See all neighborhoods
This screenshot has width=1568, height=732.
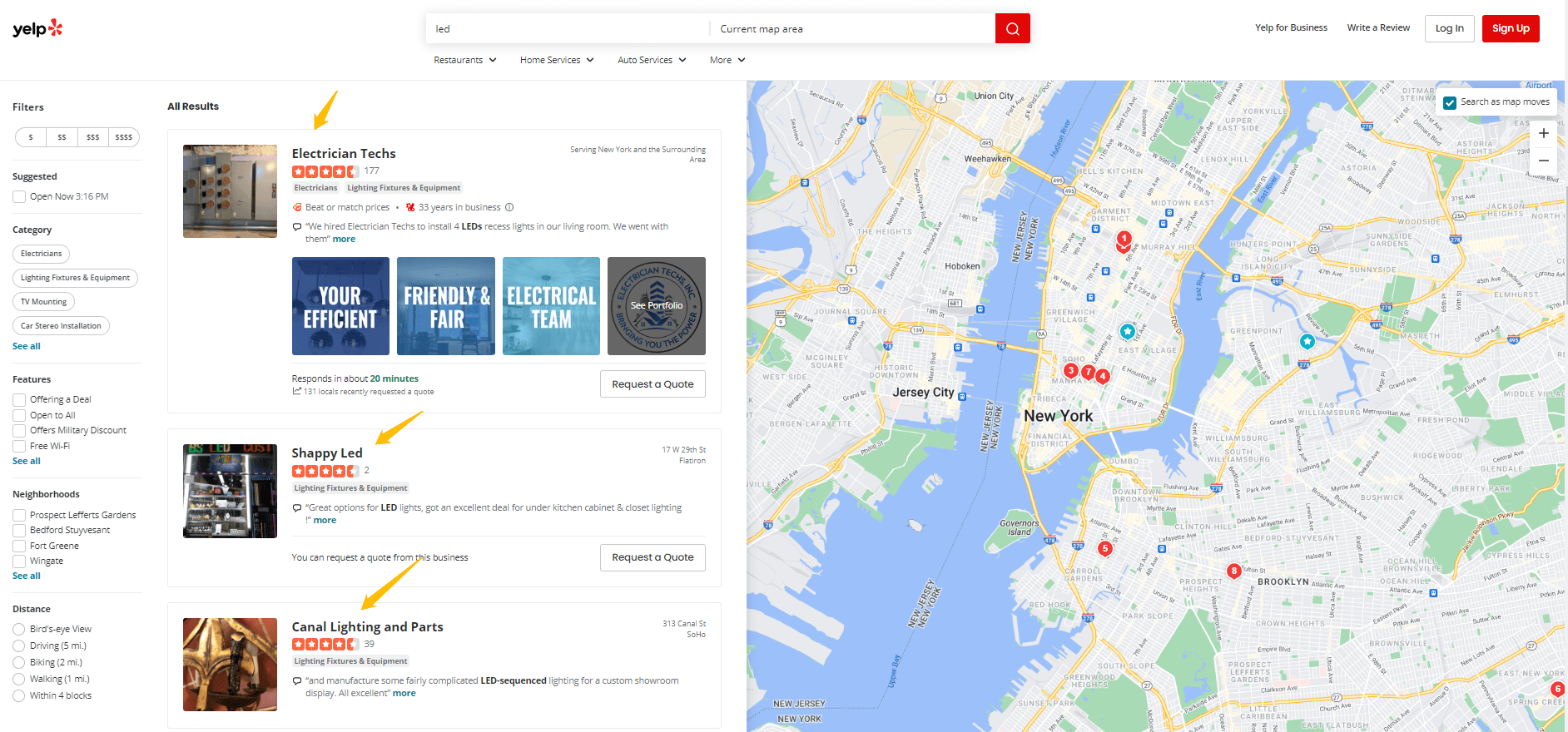point(27,576)
